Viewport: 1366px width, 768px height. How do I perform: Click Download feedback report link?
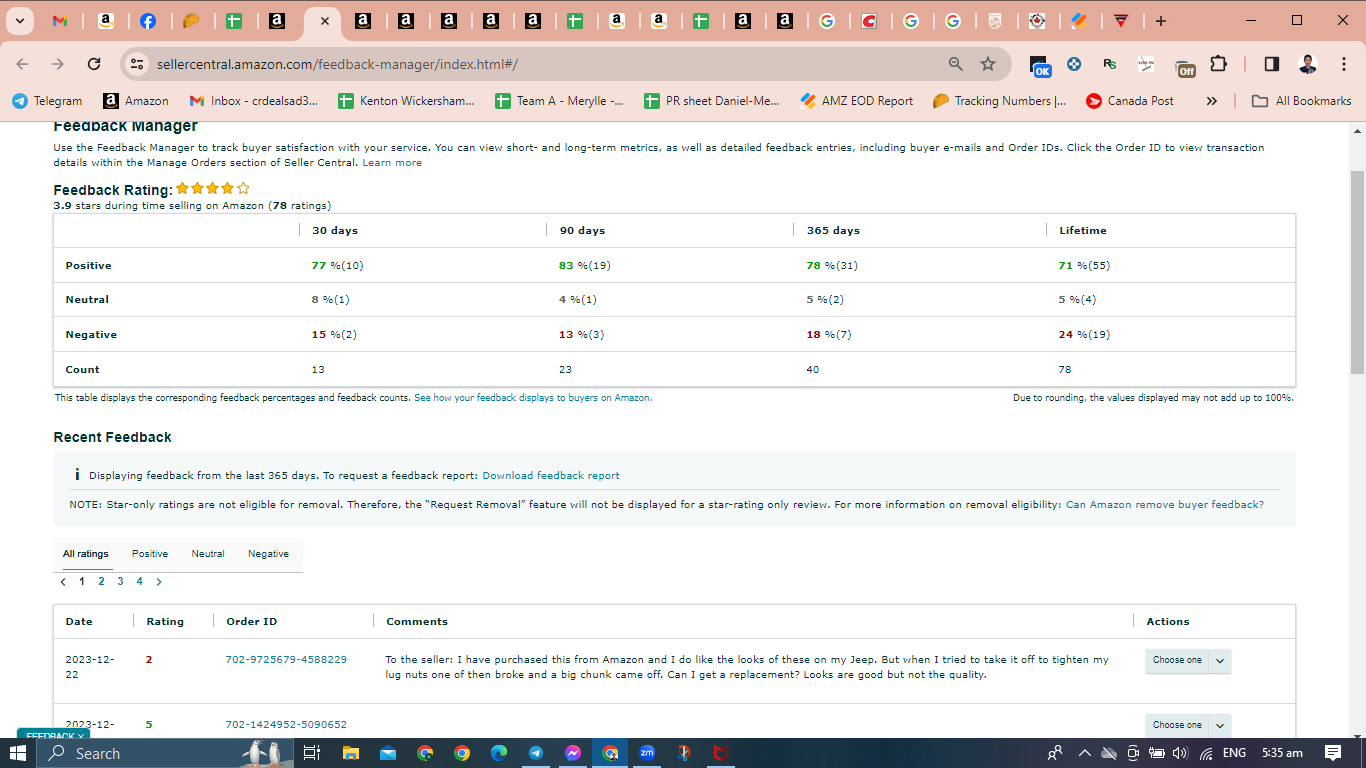coord(551,476)
